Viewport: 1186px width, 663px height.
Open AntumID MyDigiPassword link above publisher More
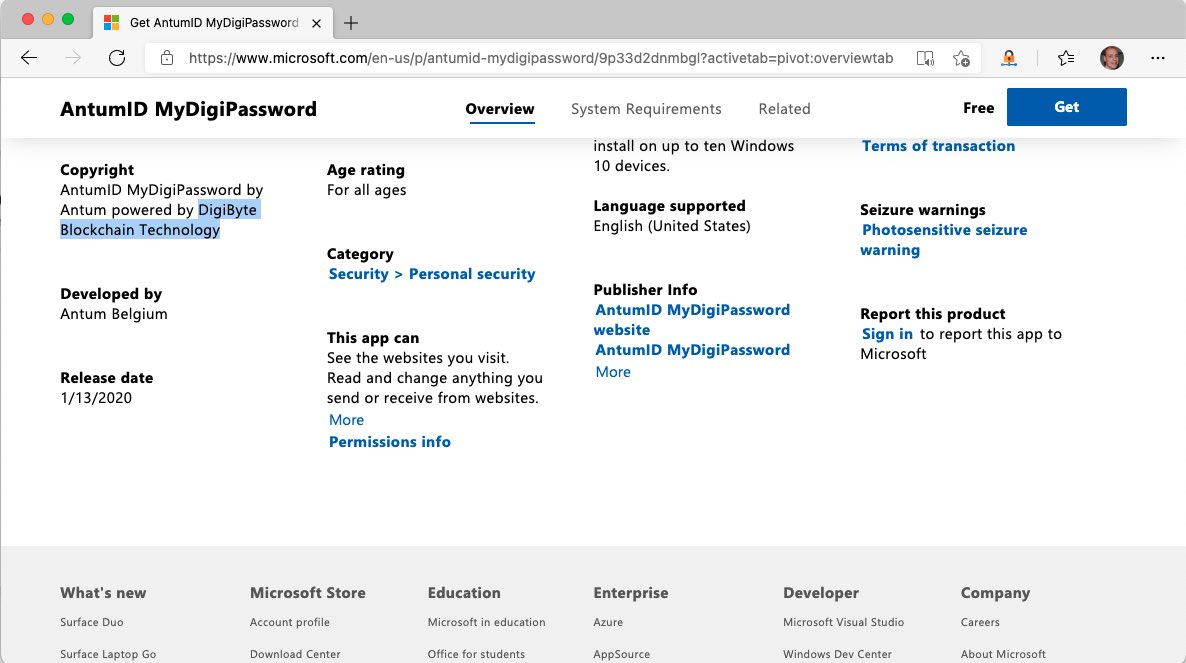coord(692,350)
